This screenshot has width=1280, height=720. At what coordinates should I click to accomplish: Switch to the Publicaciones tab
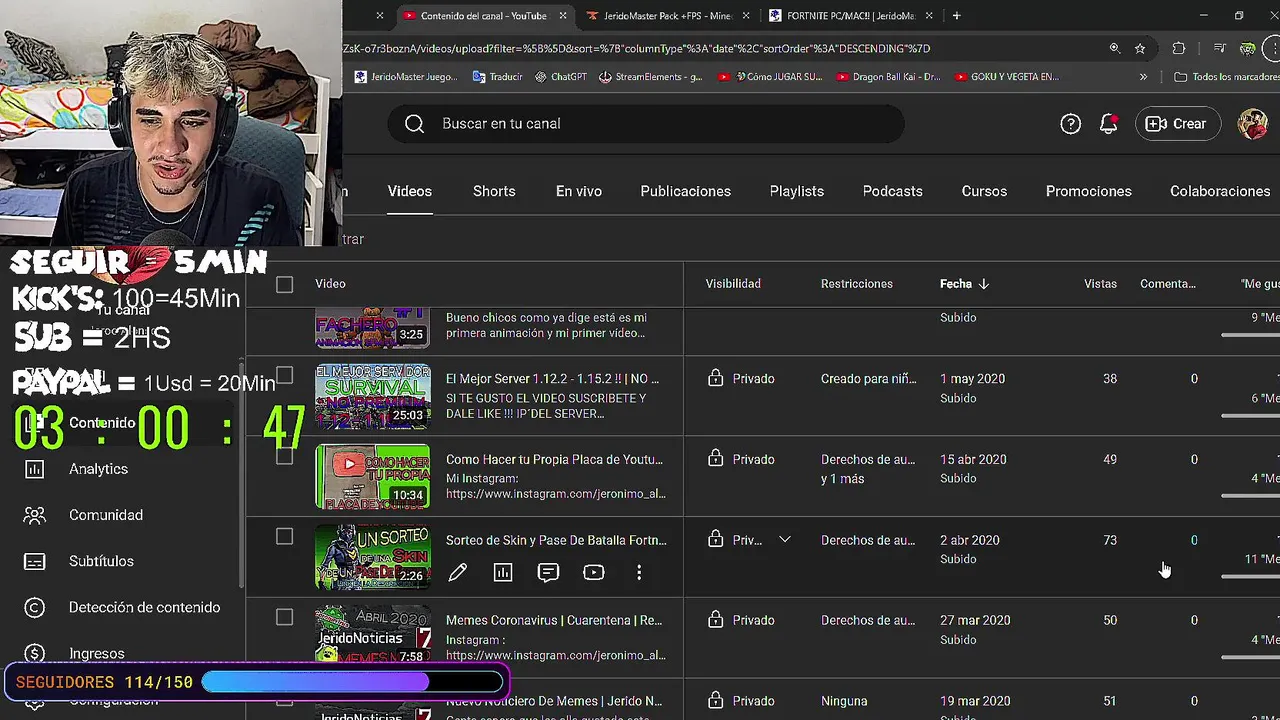click(x=686, y=191)
